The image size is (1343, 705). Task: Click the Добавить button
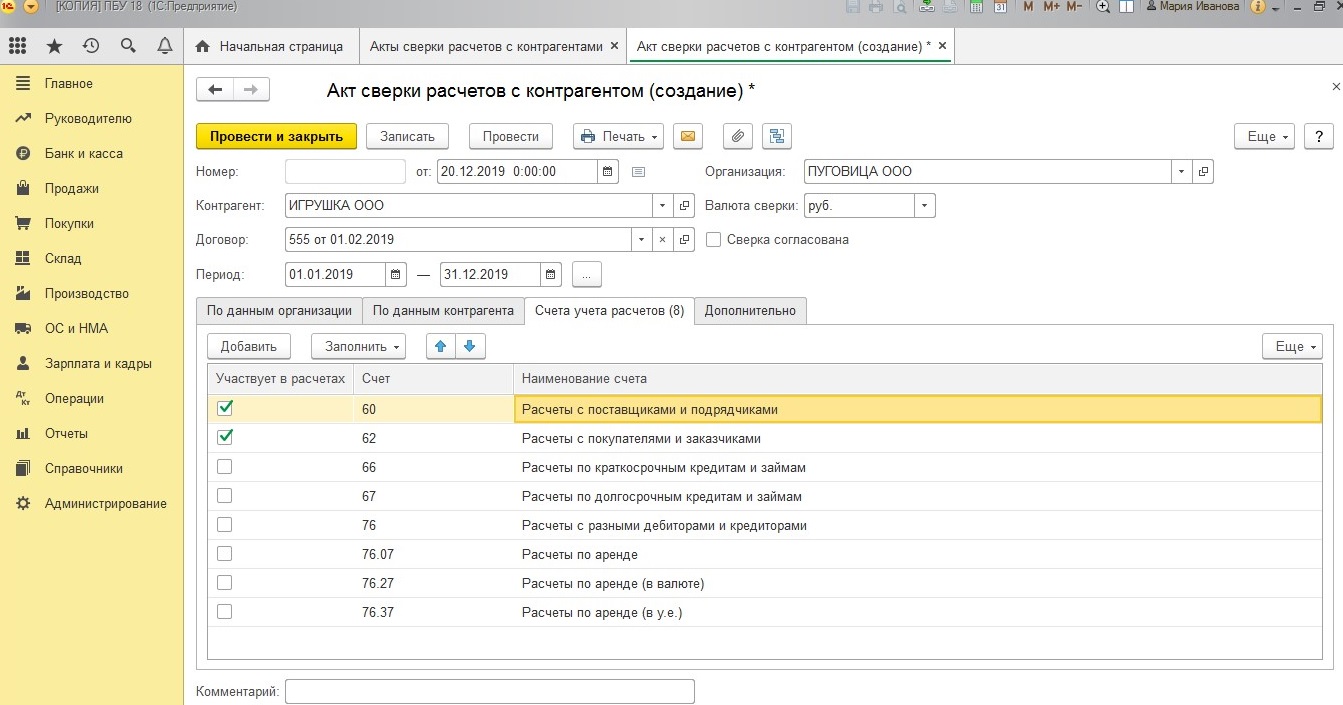click(248, 347)
